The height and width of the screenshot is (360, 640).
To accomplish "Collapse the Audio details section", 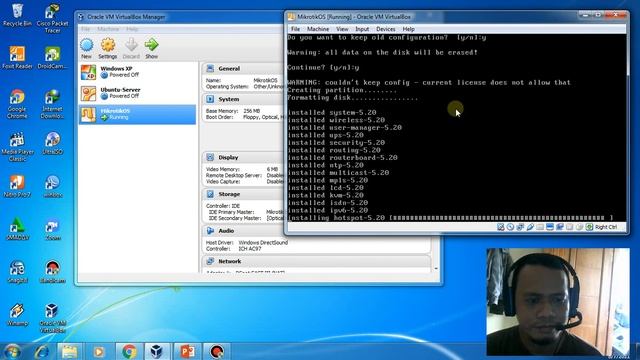I will (x=210, y=231).
